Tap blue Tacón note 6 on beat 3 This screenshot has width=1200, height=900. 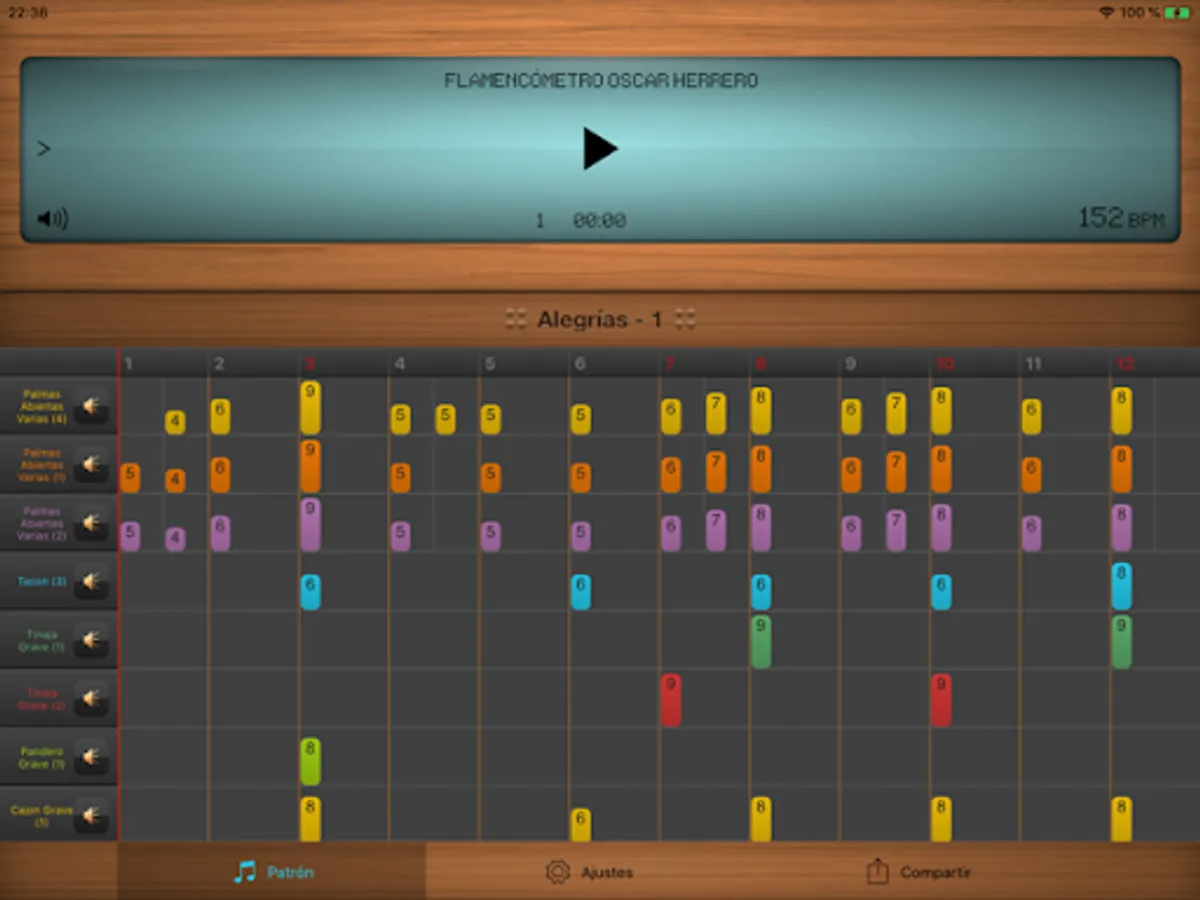point(310,592)
